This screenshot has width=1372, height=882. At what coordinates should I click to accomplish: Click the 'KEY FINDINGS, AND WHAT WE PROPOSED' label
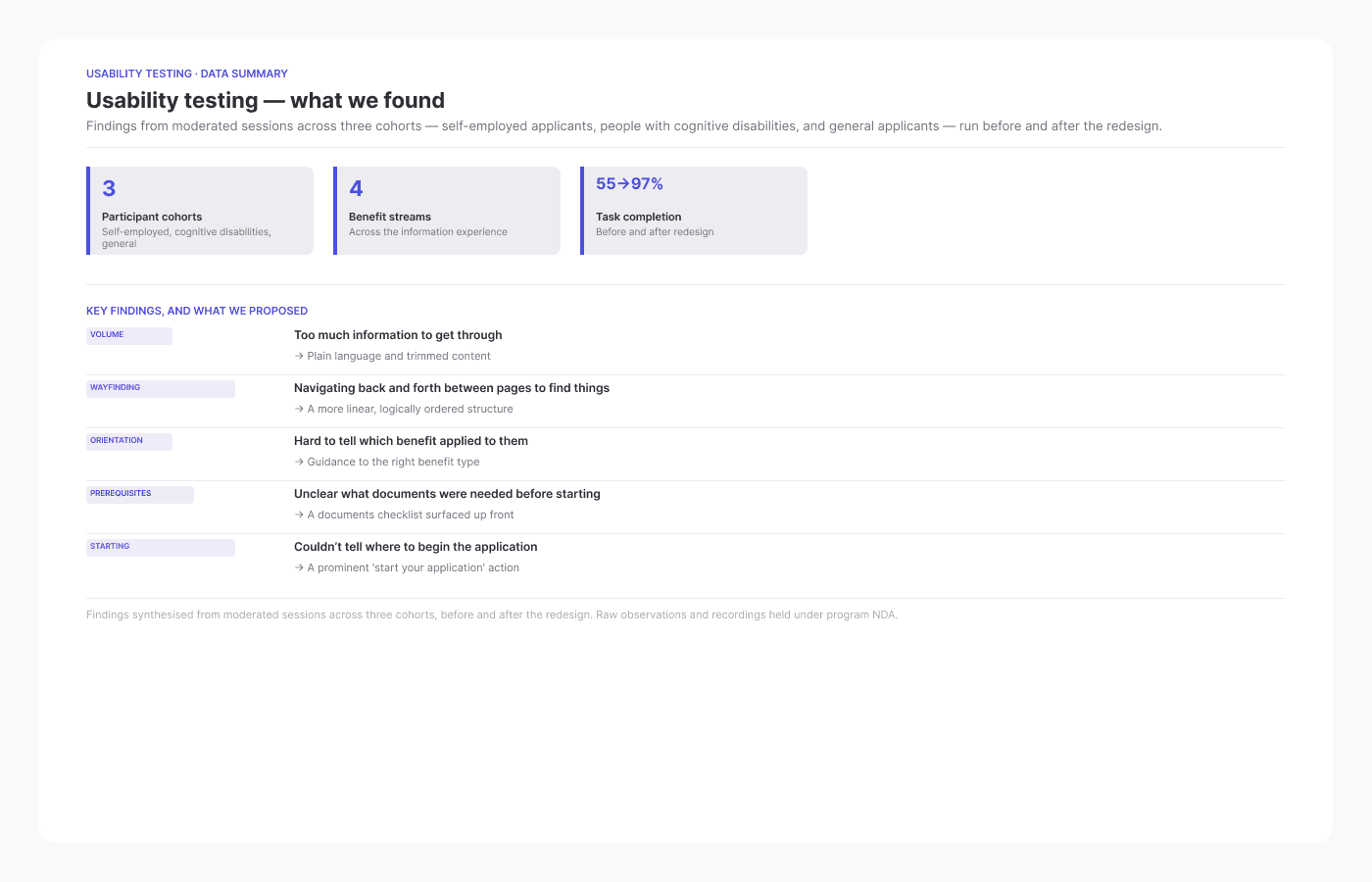pos(197,311)
